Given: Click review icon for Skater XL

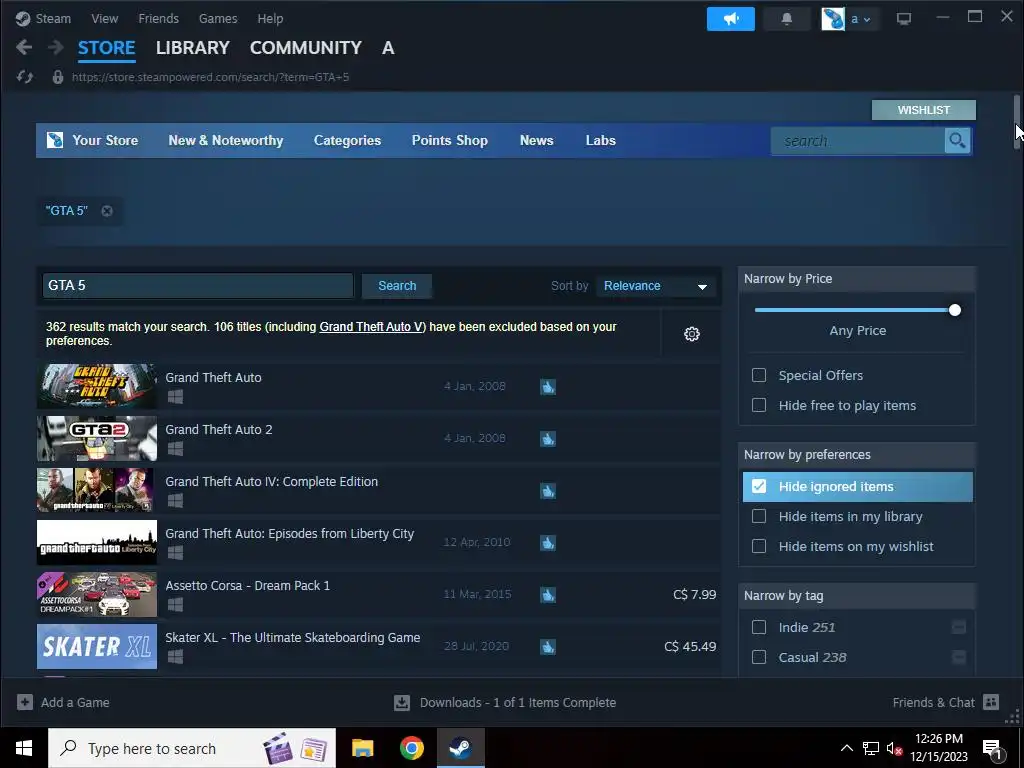Looking at the screenshot, I should (x=548, y=647).
